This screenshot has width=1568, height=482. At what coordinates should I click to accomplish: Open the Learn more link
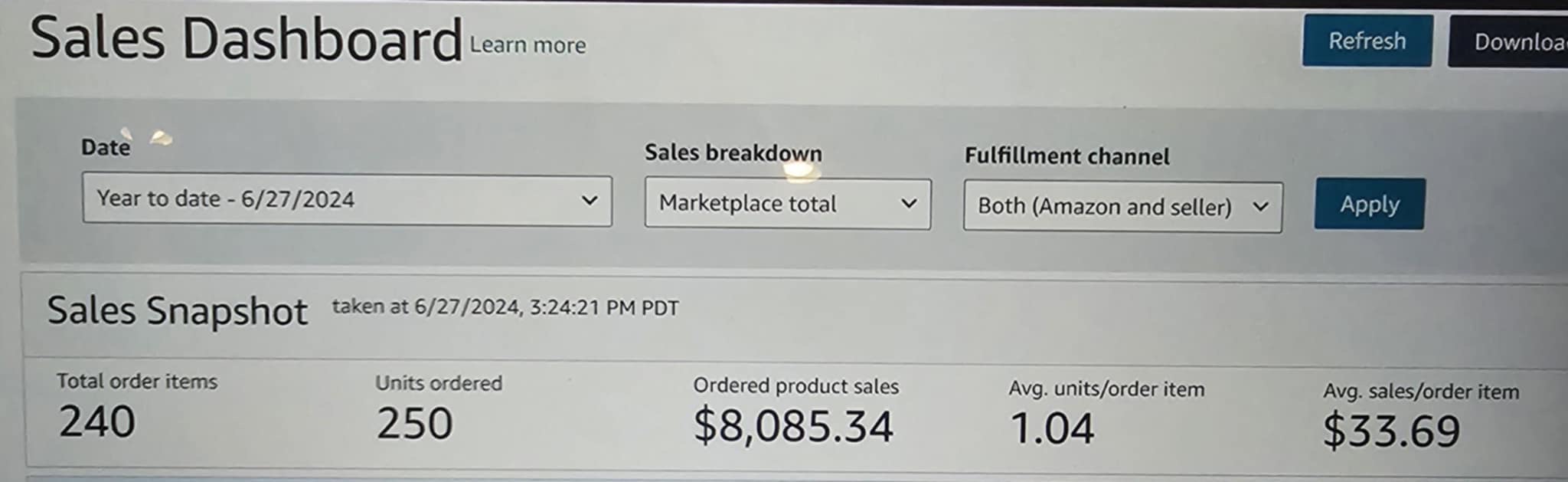(527, 44)
